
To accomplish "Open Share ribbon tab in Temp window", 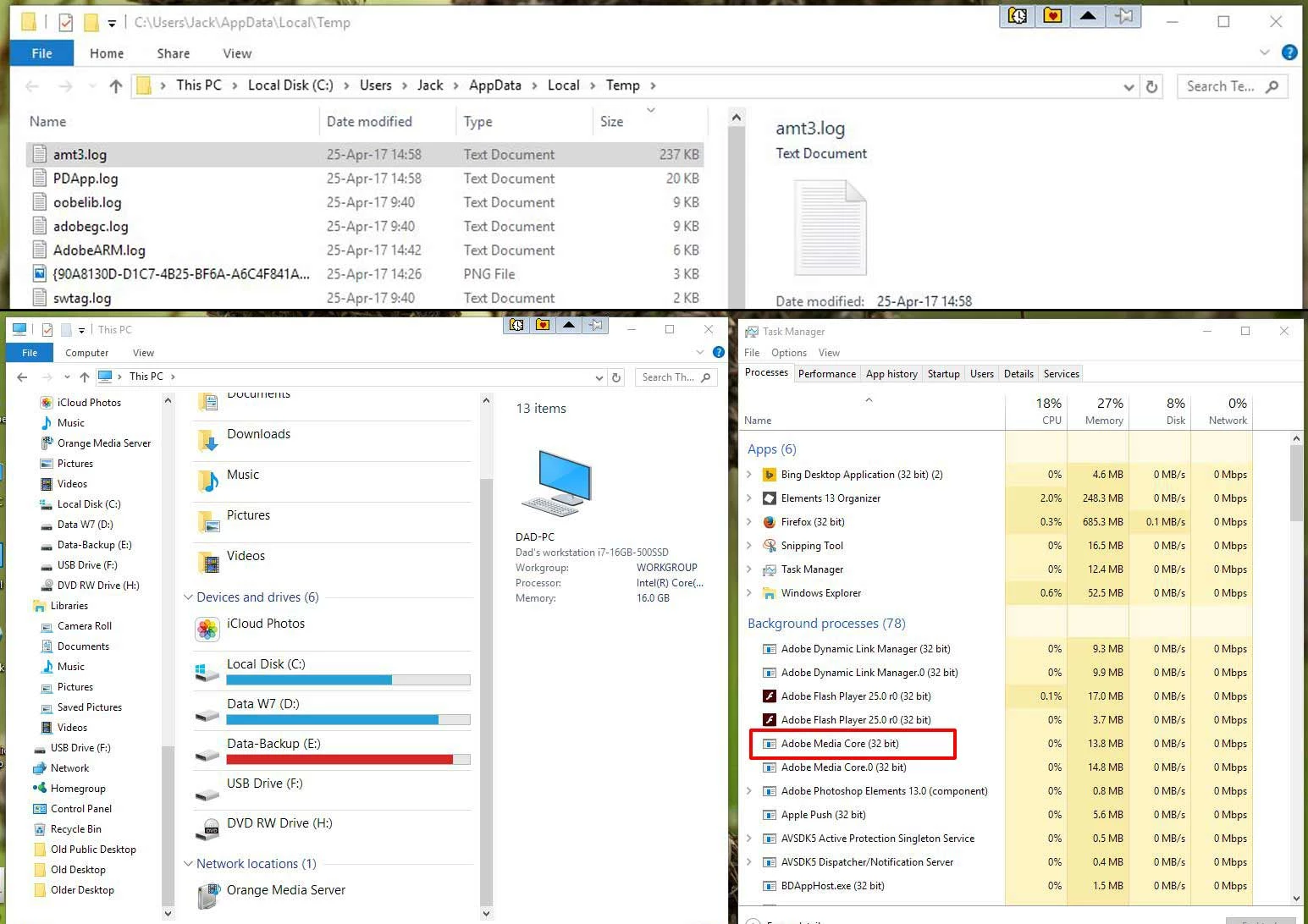I will pyautogui.click(x=174, y=53).
